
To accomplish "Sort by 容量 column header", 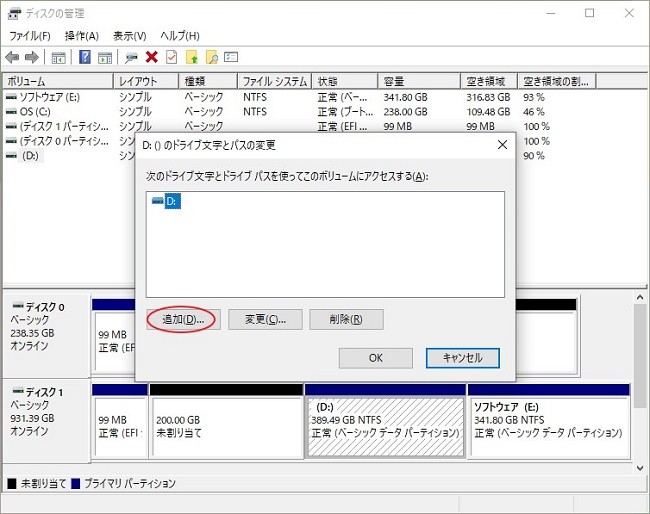I will pos(419,81).
